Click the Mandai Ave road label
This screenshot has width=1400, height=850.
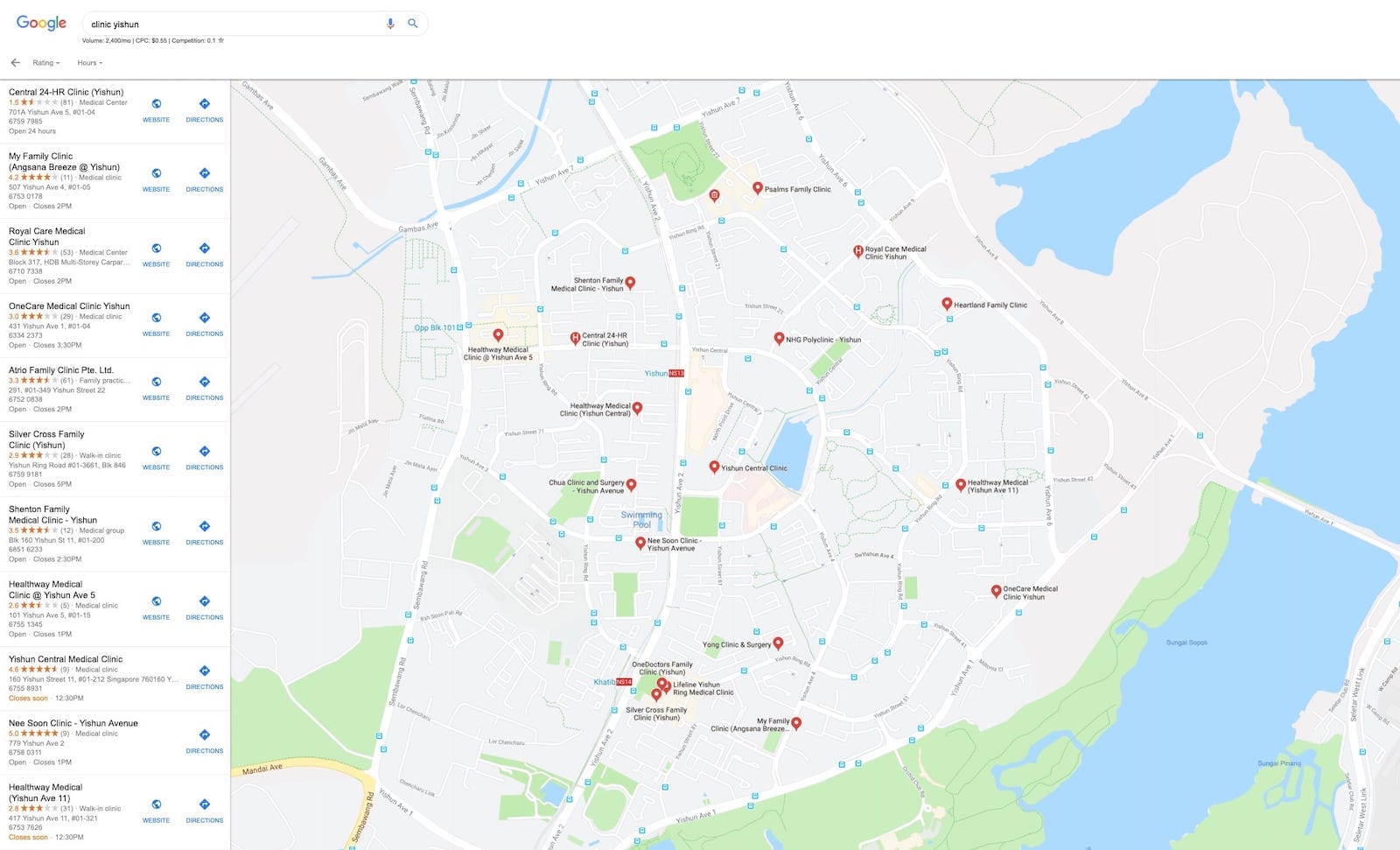[262, 769]
